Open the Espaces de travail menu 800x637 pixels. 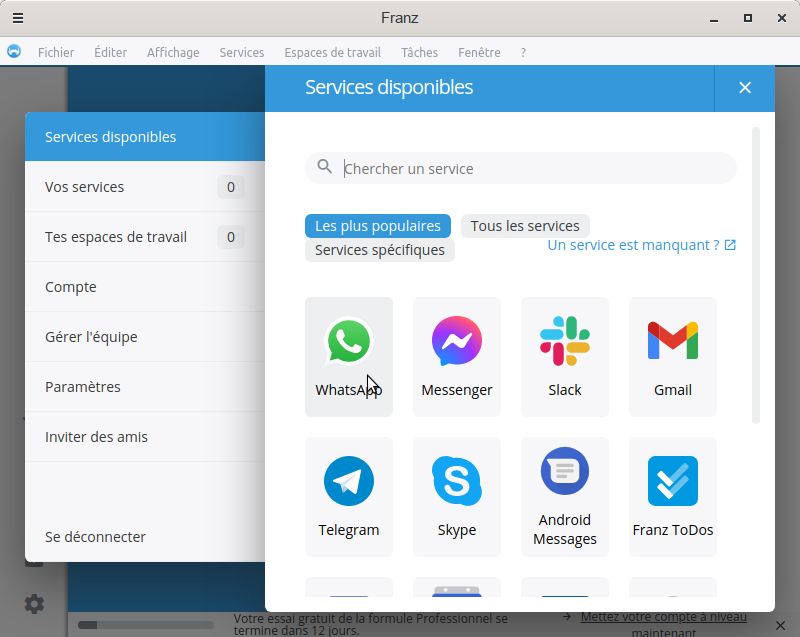point(332,52)
